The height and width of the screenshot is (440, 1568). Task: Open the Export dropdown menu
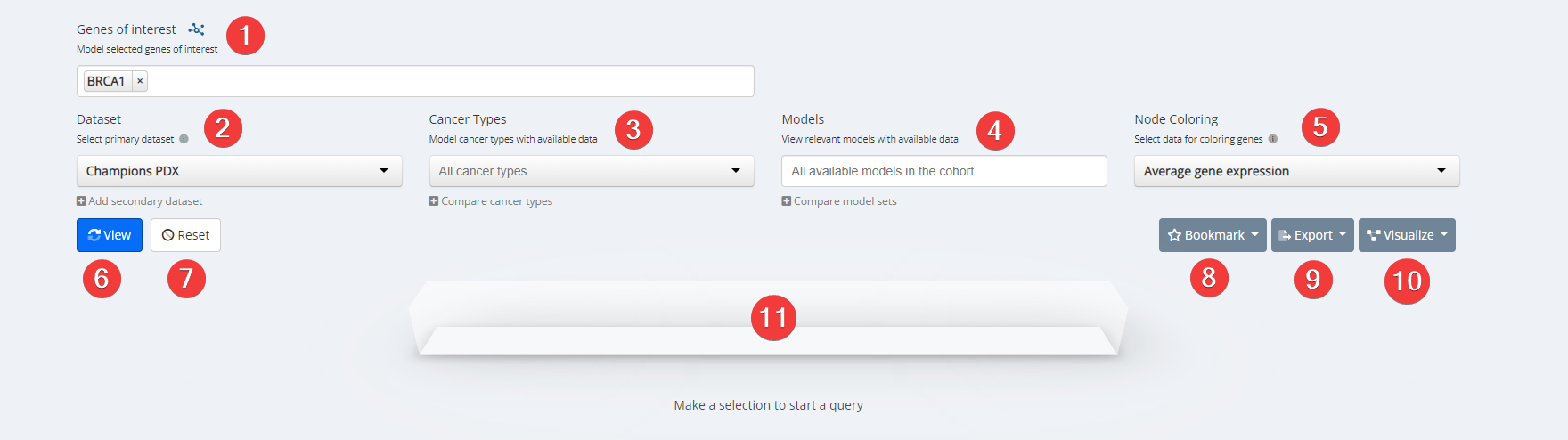[1312, 235]
